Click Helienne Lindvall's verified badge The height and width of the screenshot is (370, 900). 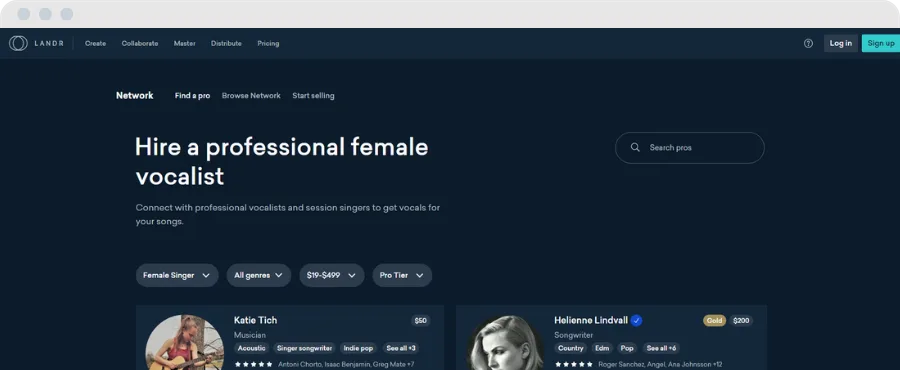click(x=636, y=321)
